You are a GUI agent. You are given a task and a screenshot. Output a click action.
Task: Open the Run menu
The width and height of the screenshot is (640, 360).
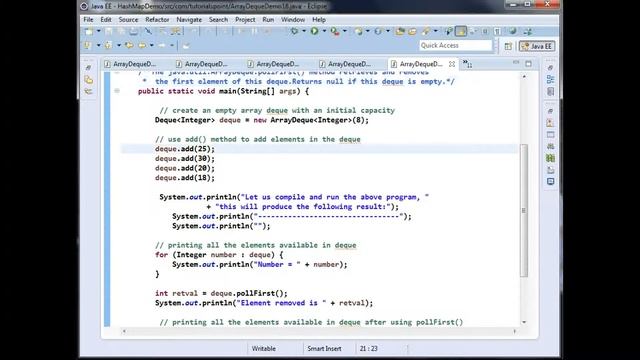[x=268, y=20]
